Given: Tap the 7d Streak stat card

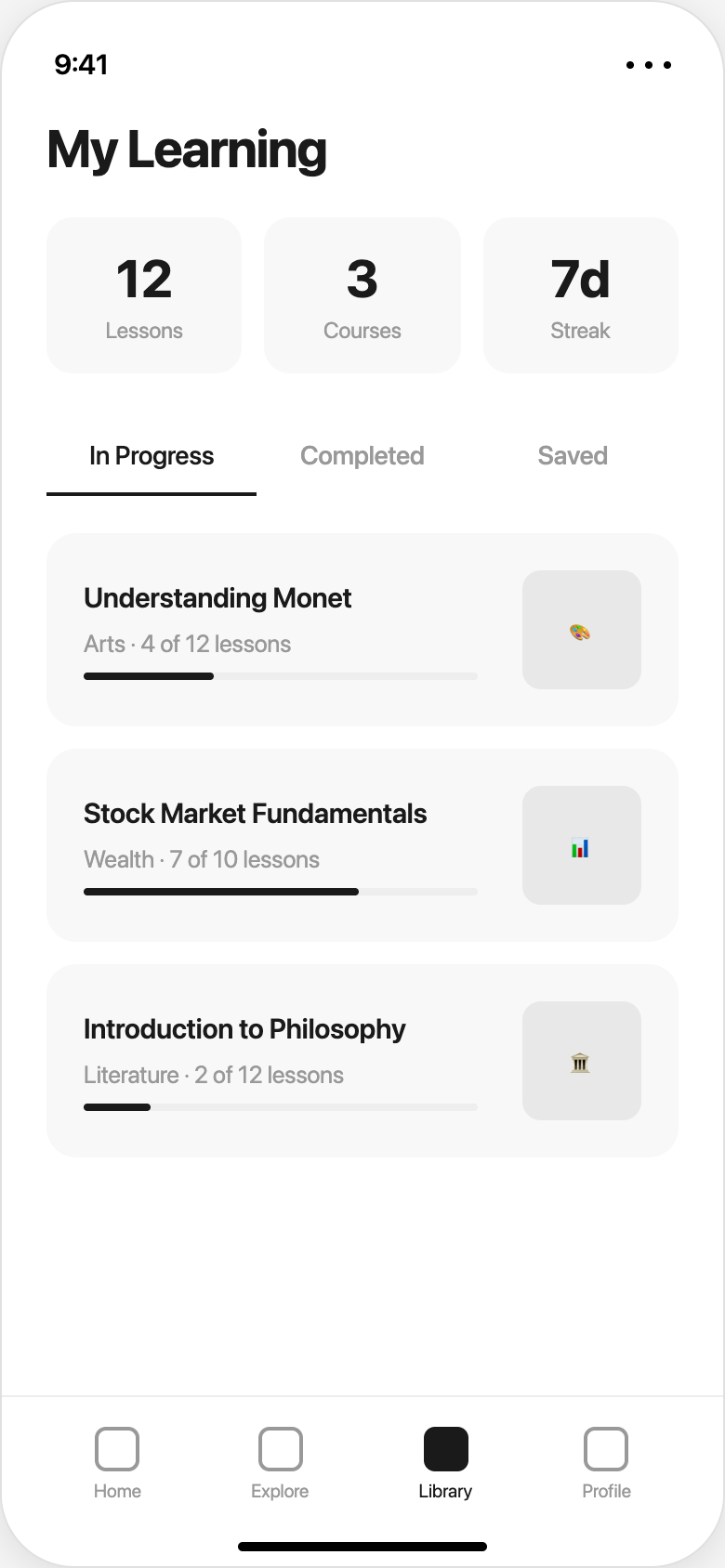Looking at the screenshot, I should [x=581, y=295].
